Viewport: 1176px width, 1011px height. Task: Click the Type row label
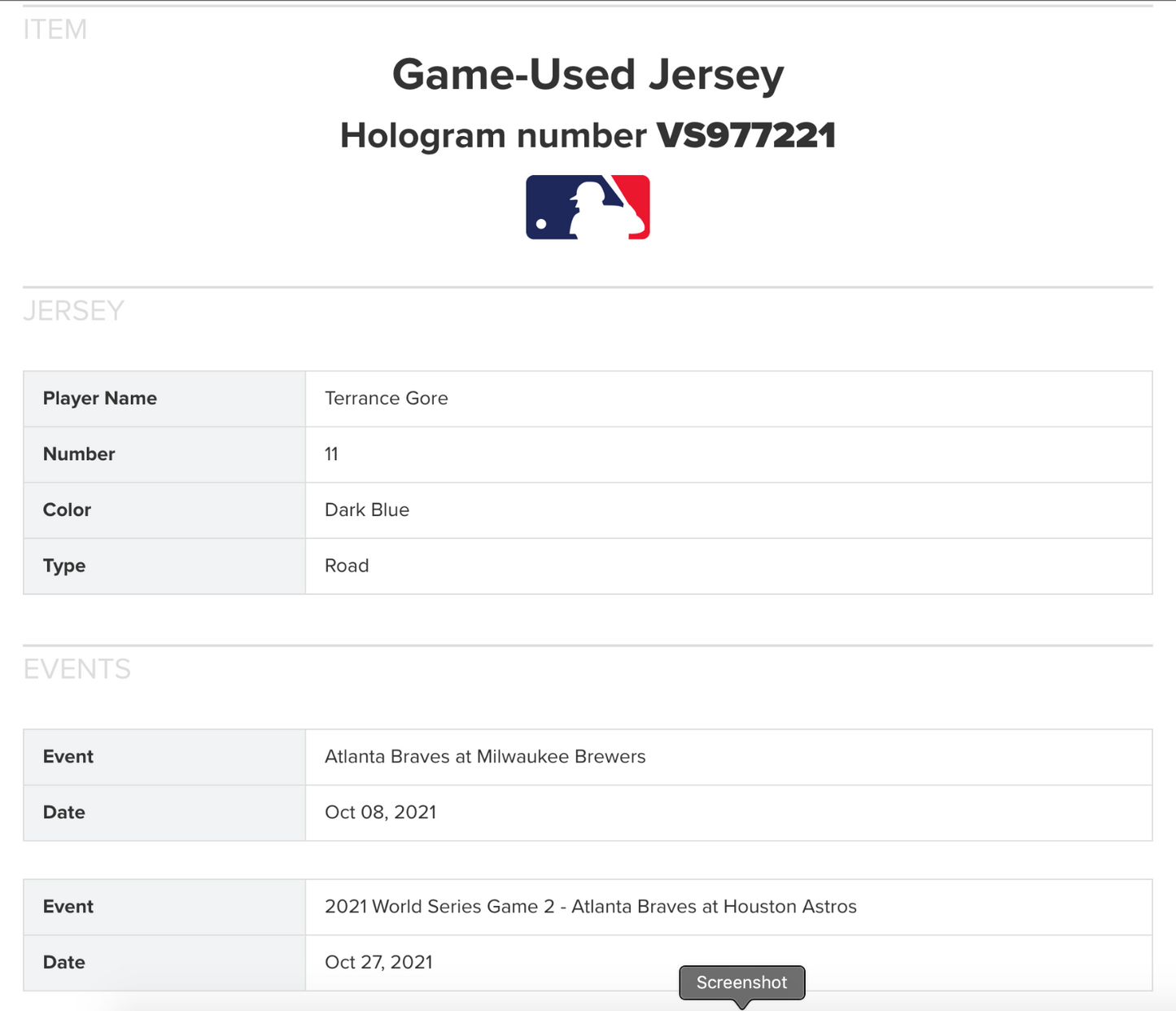63,566
